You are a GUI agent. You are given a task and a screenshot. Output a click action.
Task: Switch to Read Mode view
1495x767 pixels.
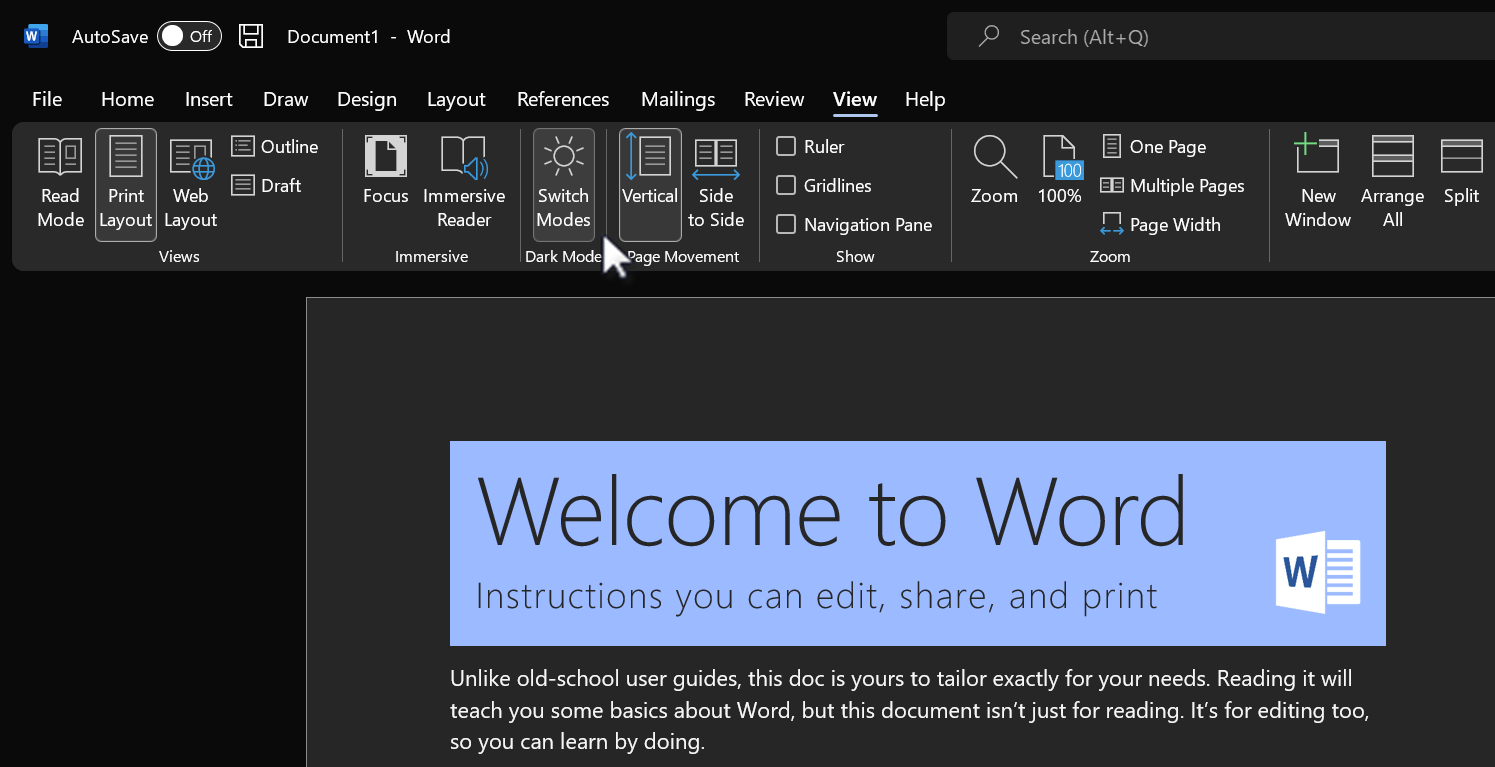pos(59,185)
